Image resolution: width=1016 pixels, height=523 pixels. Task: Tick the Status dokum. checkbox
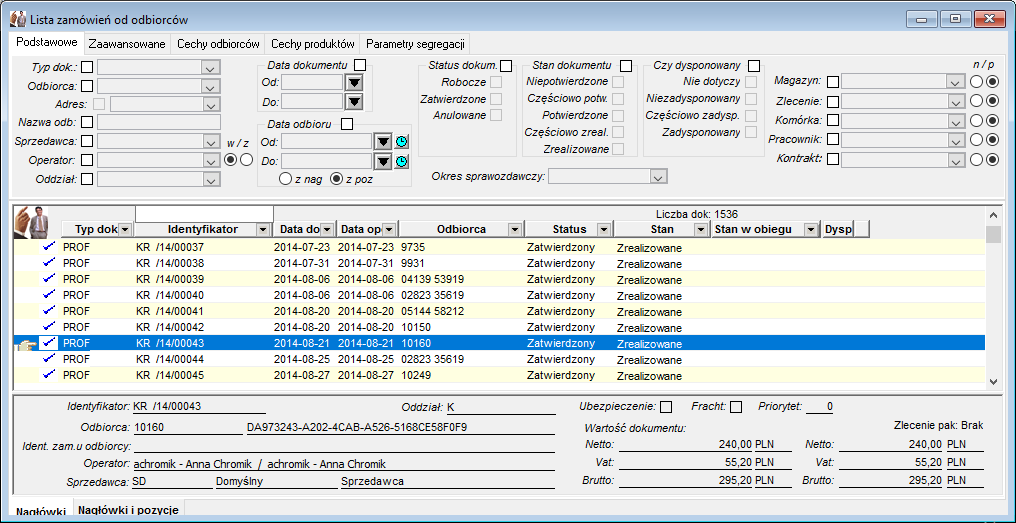pyautogui.click(x=506, y=65)
